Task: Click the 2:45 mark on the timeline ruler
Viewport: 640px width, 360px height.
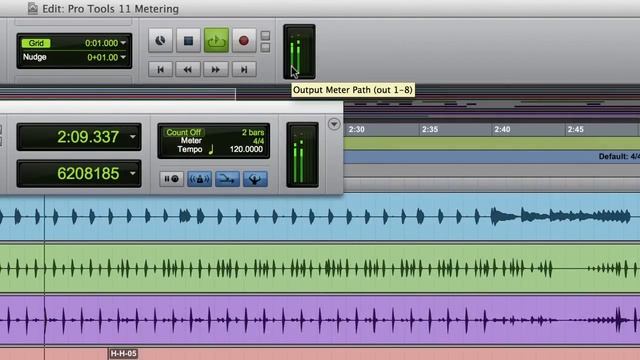Action: pos(576,129)
